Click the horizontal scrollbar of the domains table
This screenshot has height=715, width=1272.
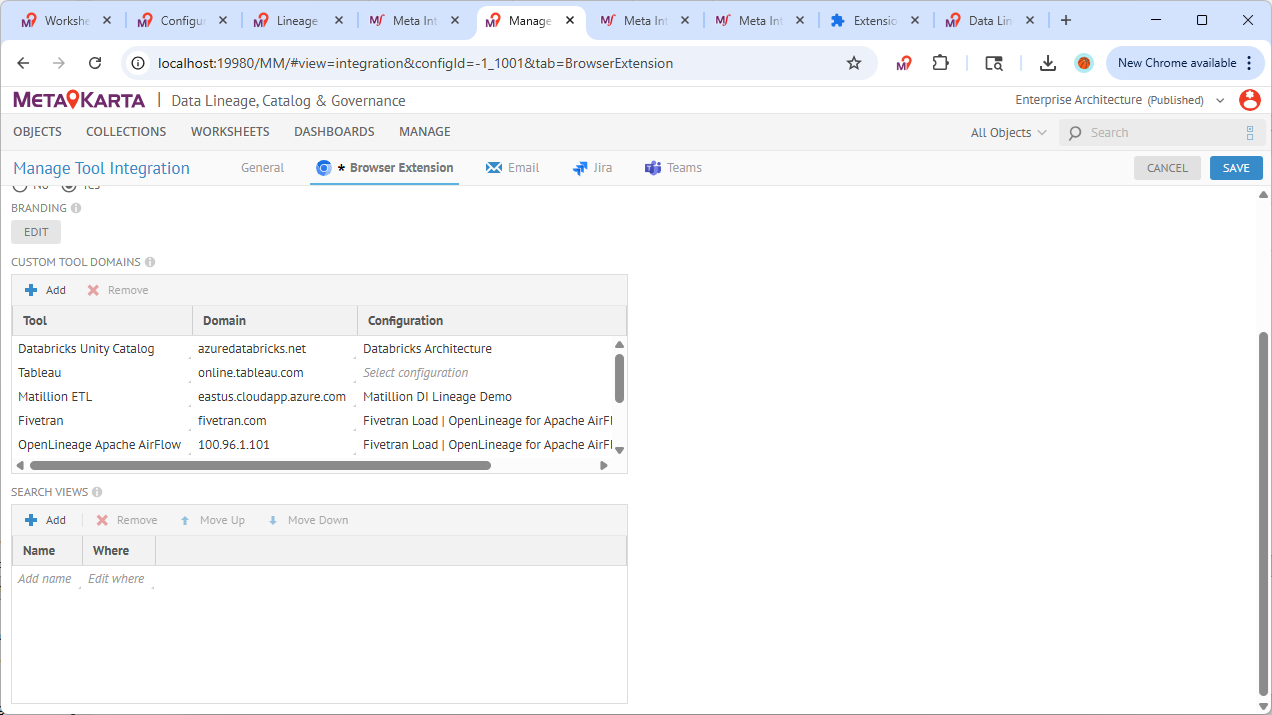coord(260,466)
